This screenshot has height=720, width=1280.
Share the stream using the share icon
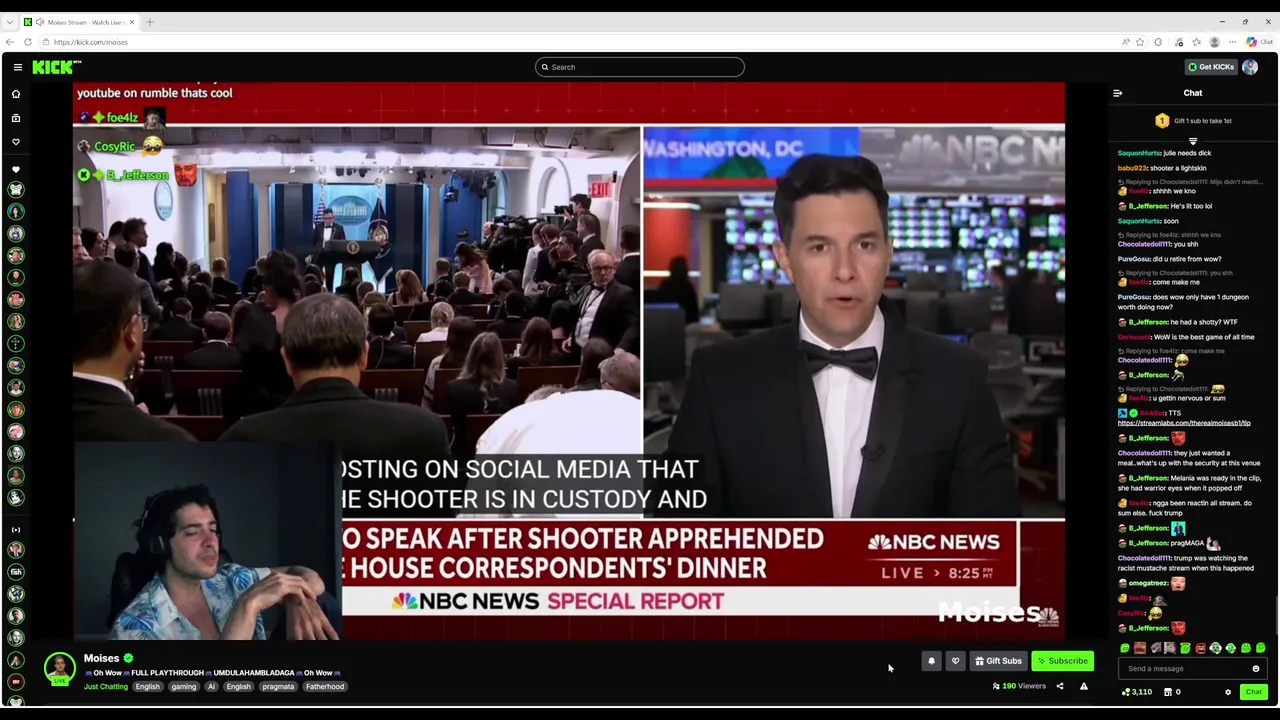tap(1060, 686)
